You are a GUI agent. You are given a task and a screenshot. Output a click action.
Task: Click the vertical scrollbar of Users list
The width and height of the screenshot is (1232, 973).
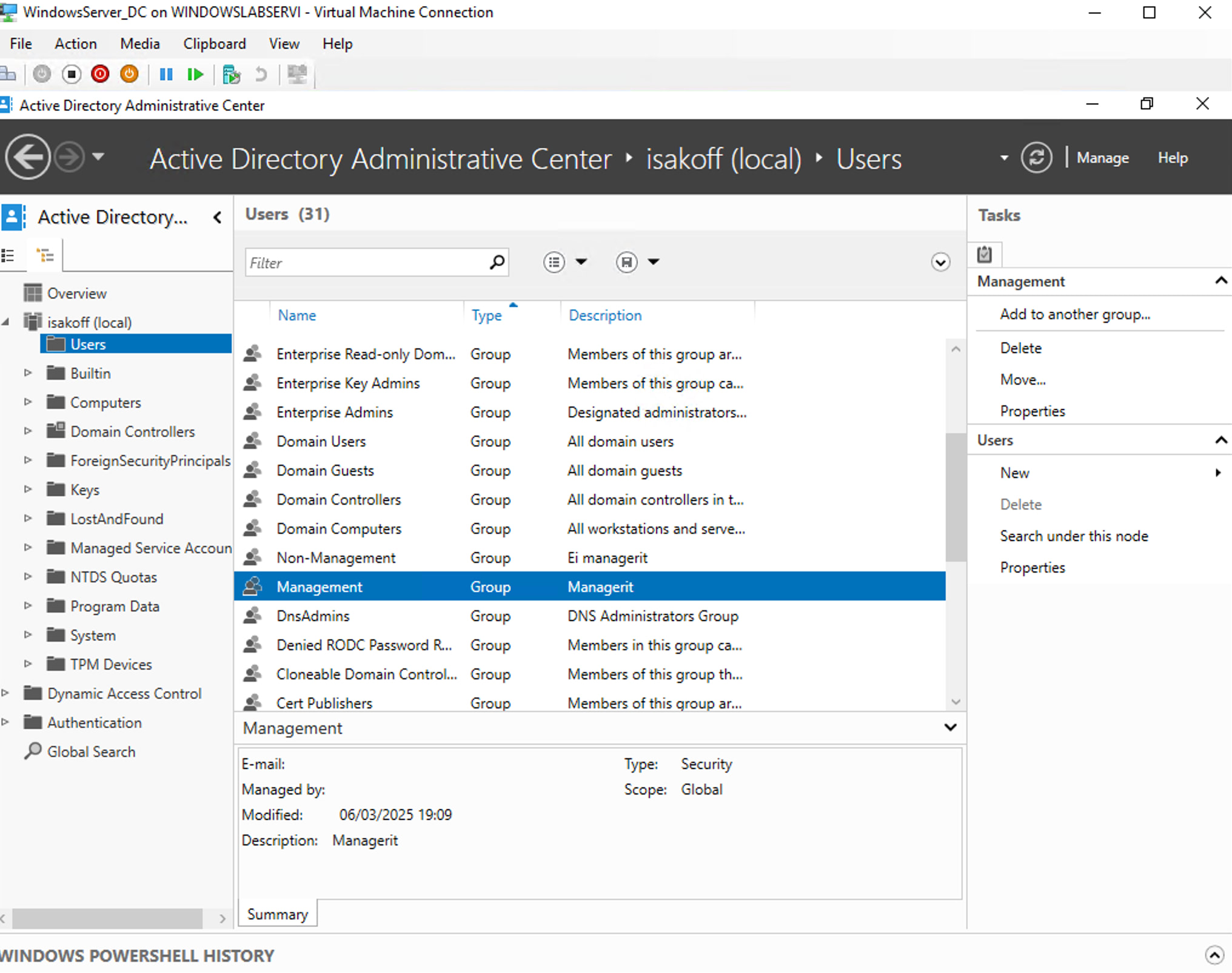click(956, 497)
